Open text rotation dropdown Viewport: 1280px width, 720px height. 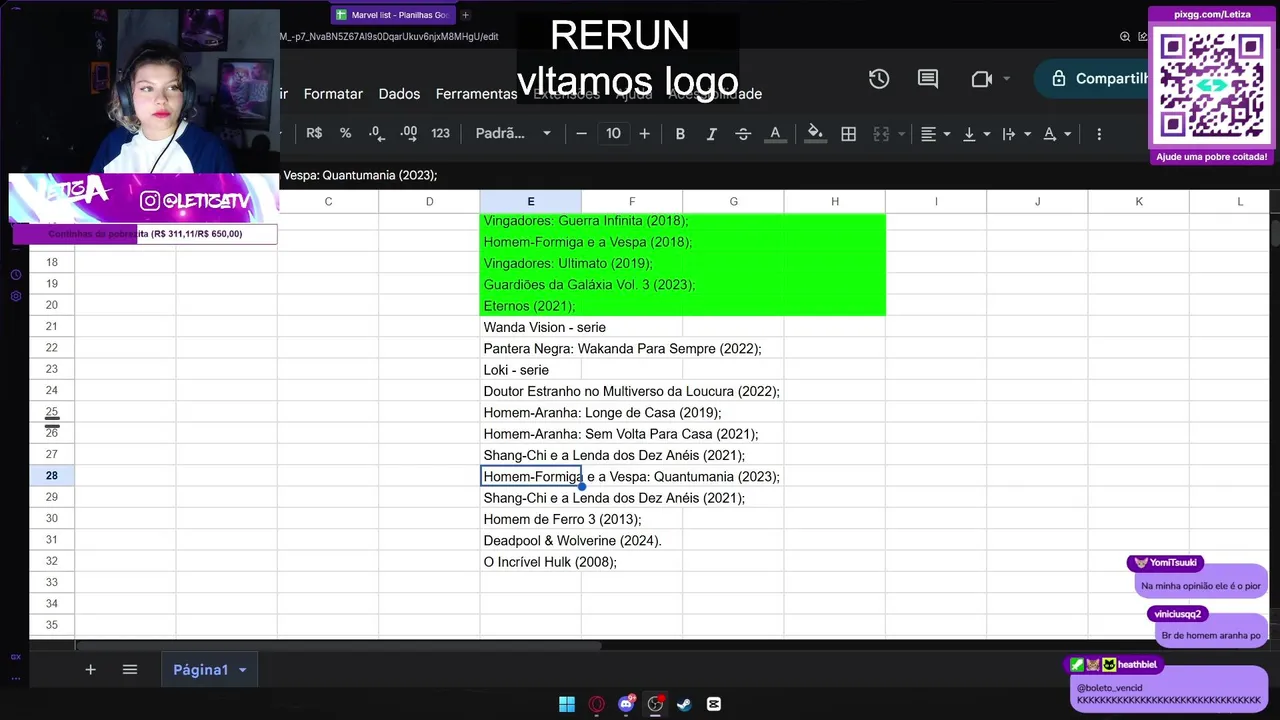point(1056,133)
